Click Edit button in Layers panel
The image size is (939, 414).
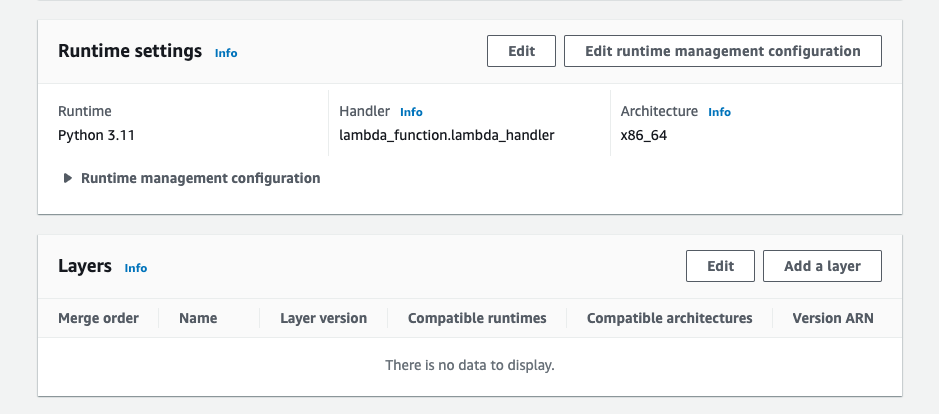coord(720,266)
